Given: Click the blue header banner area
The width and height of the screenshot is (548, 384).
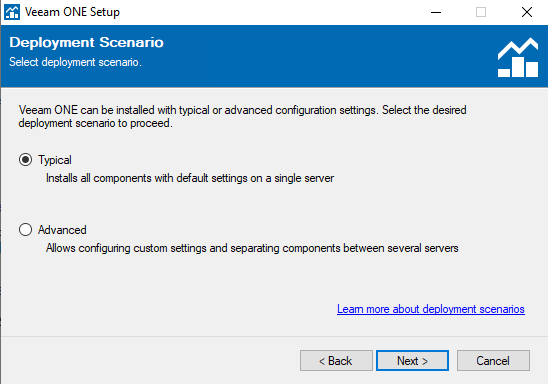Looking at the screenshot, I should pyautogui.click(x=274, y=56).
